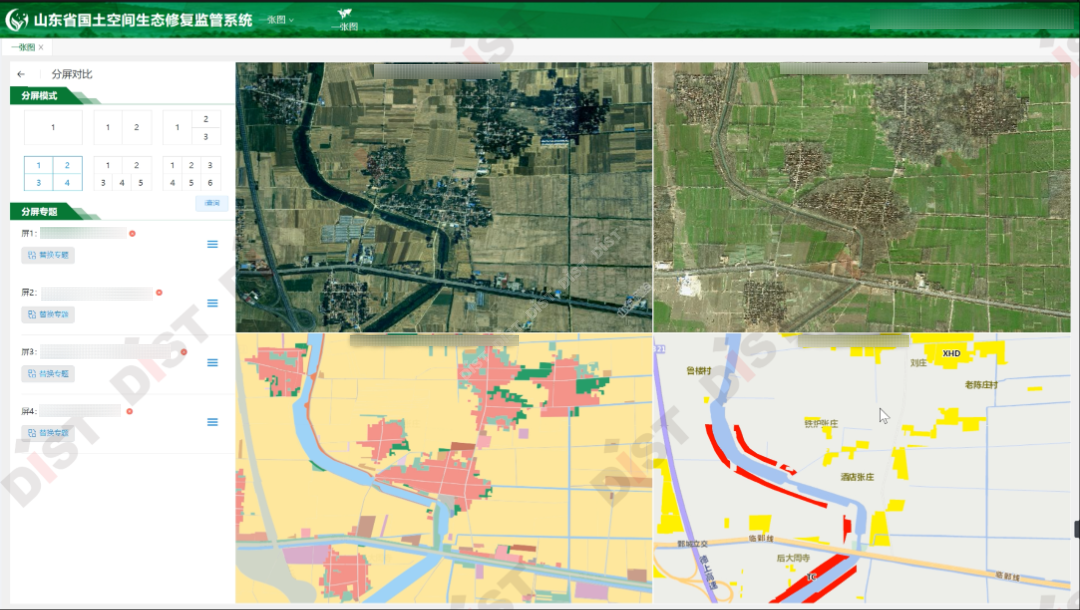Select the four-screen grid layout
This screenshot has height=610, width=1080.
53,173
